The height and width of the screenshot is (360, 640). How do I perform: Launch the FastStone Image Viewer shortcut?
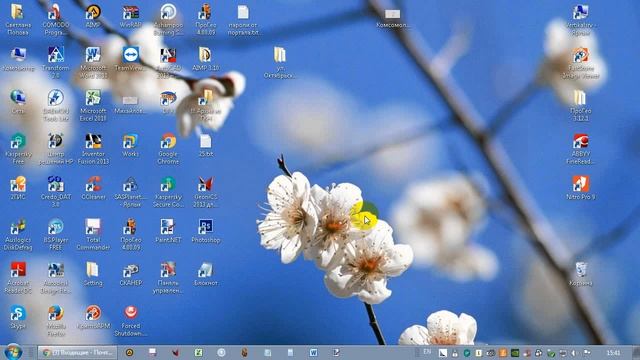click(580, 63)
